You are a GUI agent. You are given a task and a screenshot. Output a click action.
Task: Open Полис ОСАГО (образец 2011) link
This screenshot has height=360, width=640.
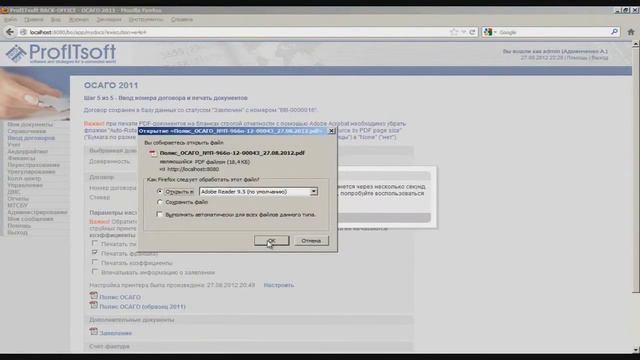142,307
